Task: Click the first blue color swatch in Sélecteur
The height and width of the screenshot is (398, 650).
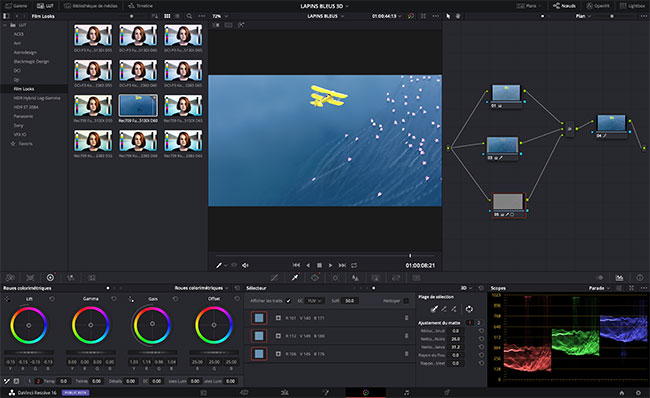Action: [259, 318]
